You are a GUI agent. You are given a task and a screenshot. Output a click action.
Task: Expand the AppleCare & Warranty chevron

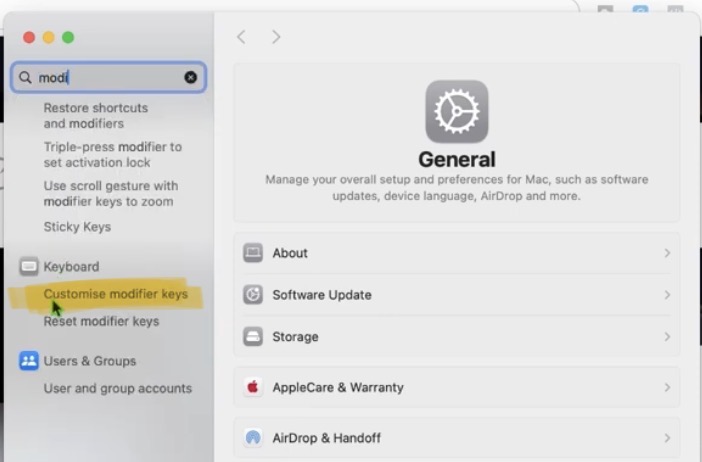click(667, 387)
